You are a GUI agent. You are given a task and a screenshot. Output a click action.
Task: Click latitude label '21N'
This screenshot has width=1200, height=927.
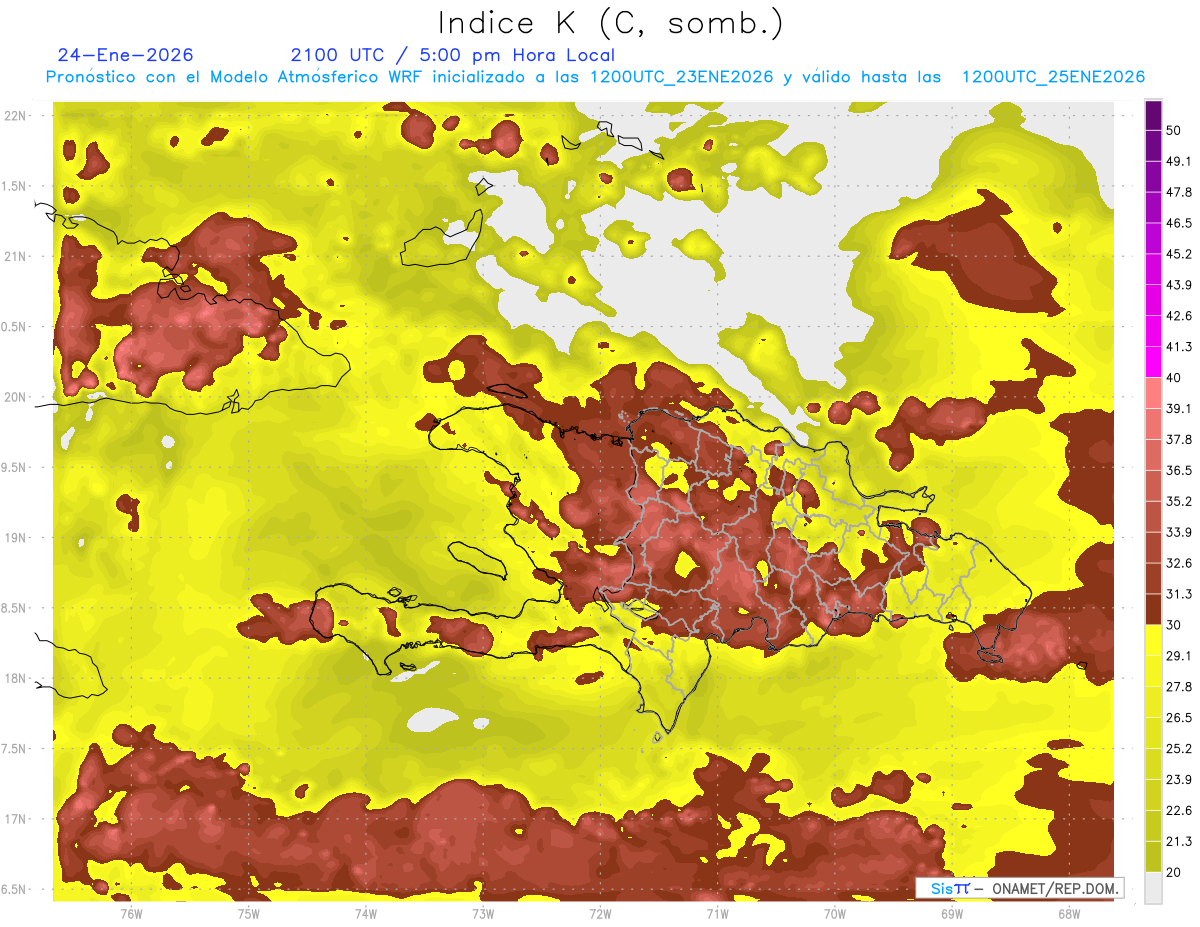click(x=17, y=256)
